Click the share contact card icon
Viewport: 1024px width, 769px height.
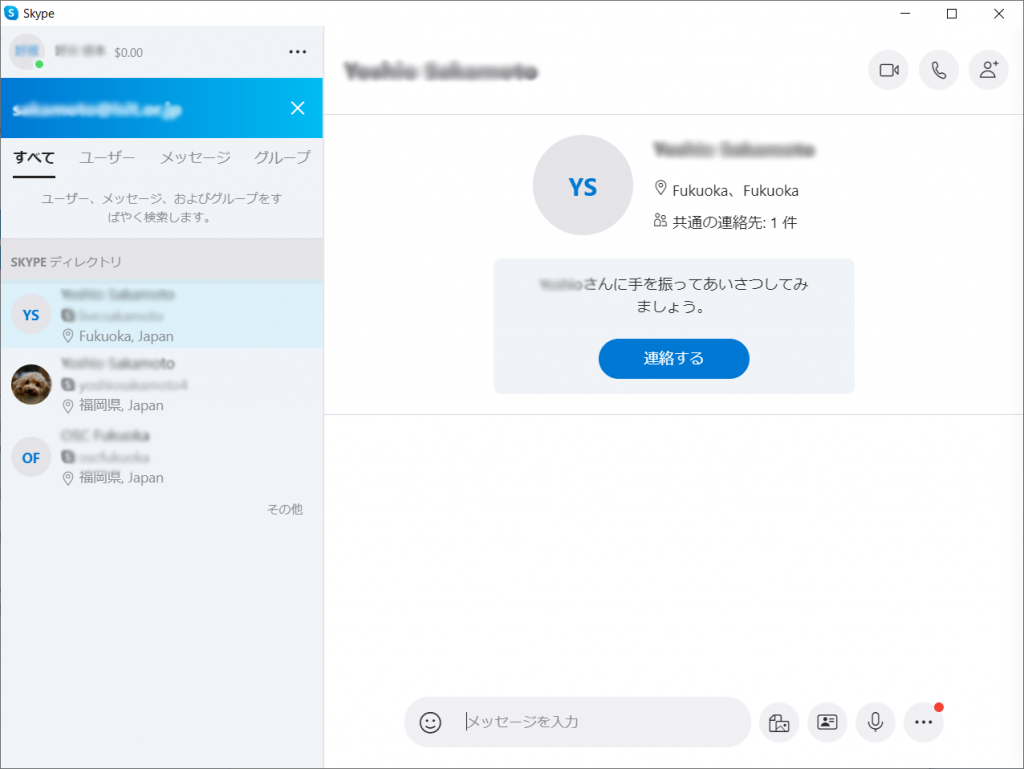coord(827,722)
